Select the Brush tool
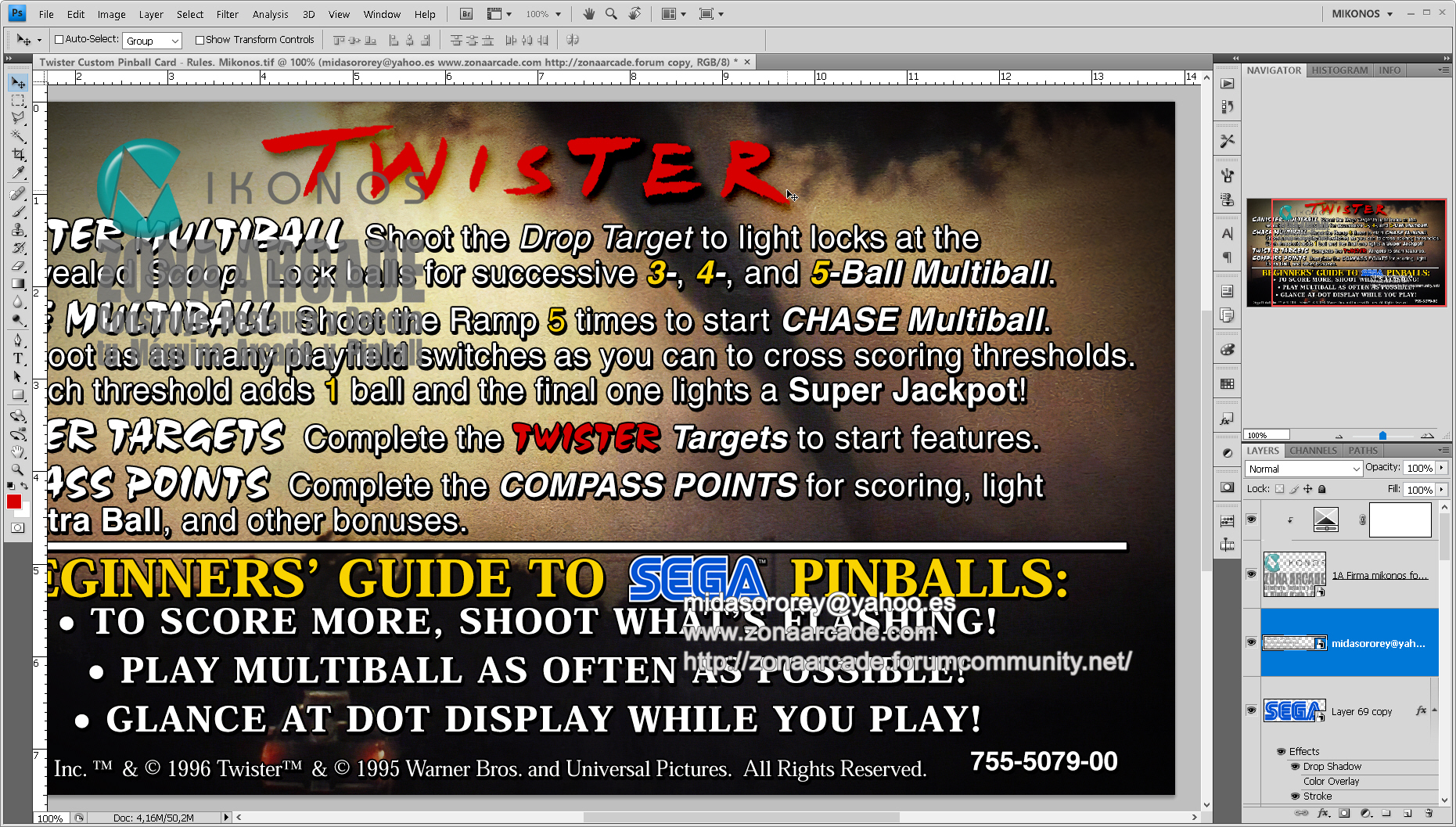This screenshot has width=1456, height=827. [x=18, y=211]
